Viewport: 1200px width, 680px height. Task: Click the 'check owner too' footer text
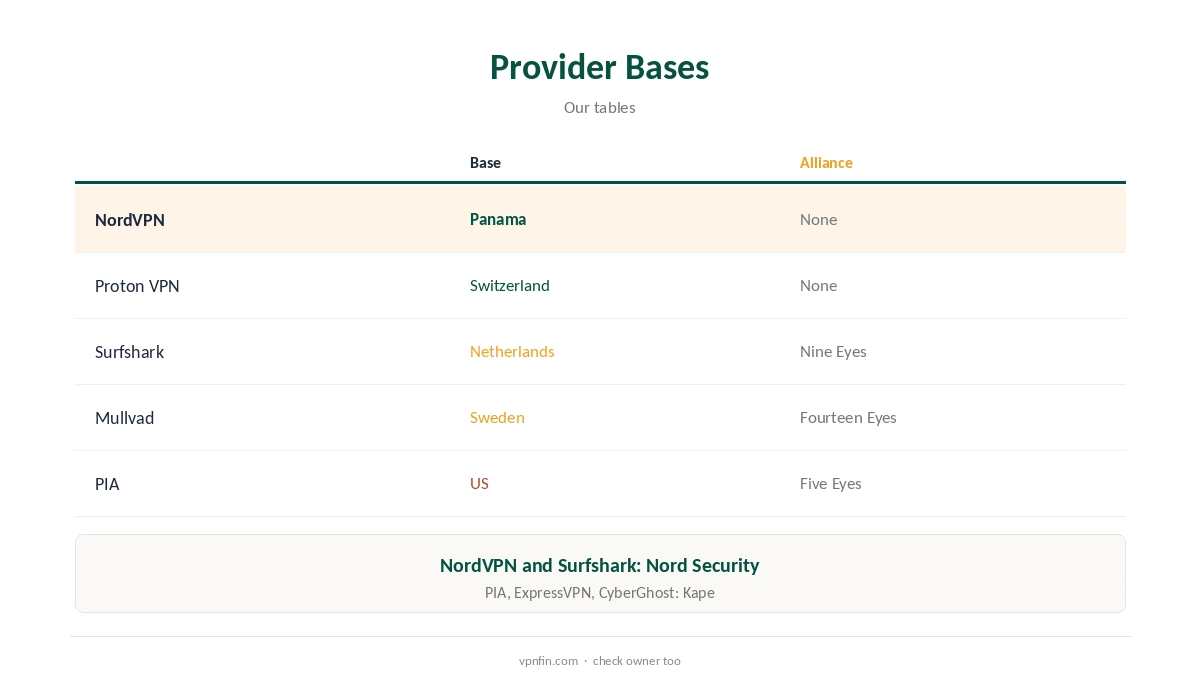point(636,661)
